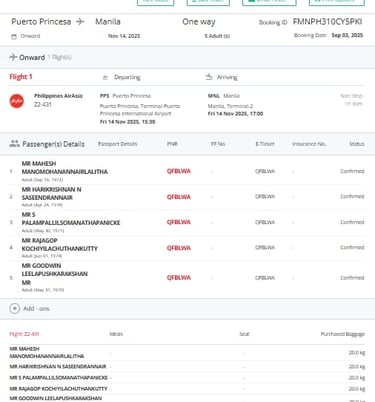
Task: Click the Purchased Baggage column header
Action: point(342,334)
